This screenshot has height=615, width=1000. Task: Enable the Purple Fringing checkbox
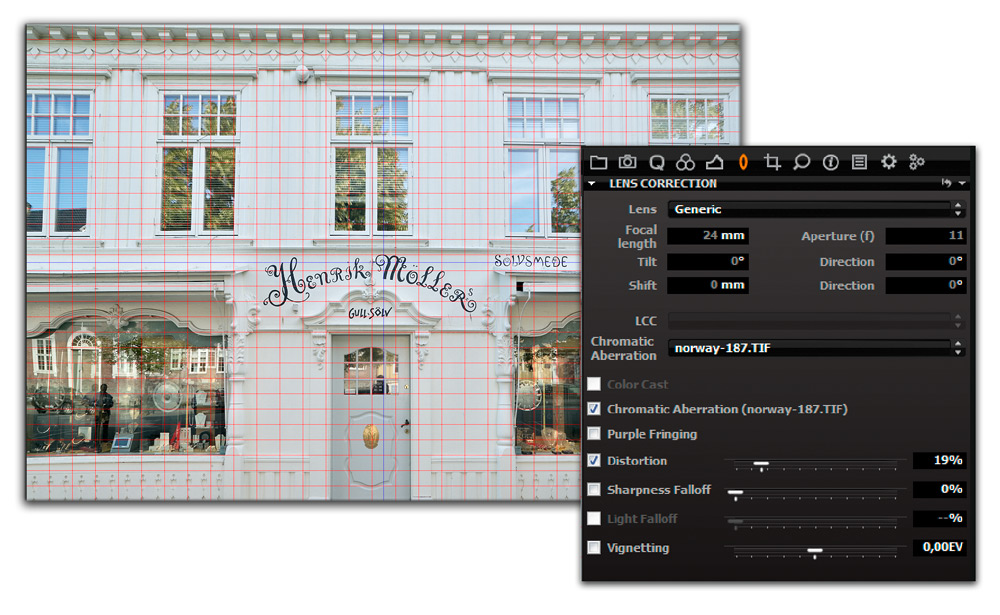(594, 434)
